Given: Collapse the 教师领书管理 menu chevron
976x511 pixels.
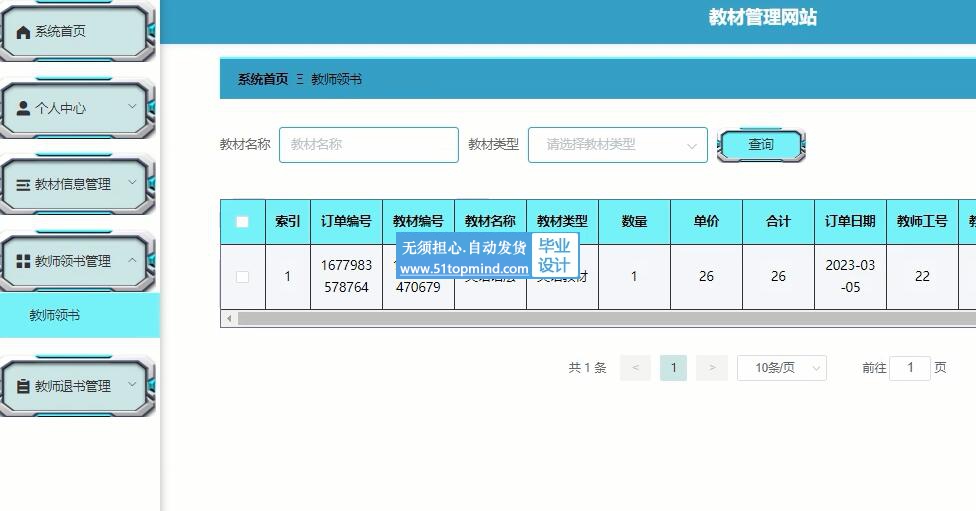Looking at the screenshot, I should (x=132, y=260).
